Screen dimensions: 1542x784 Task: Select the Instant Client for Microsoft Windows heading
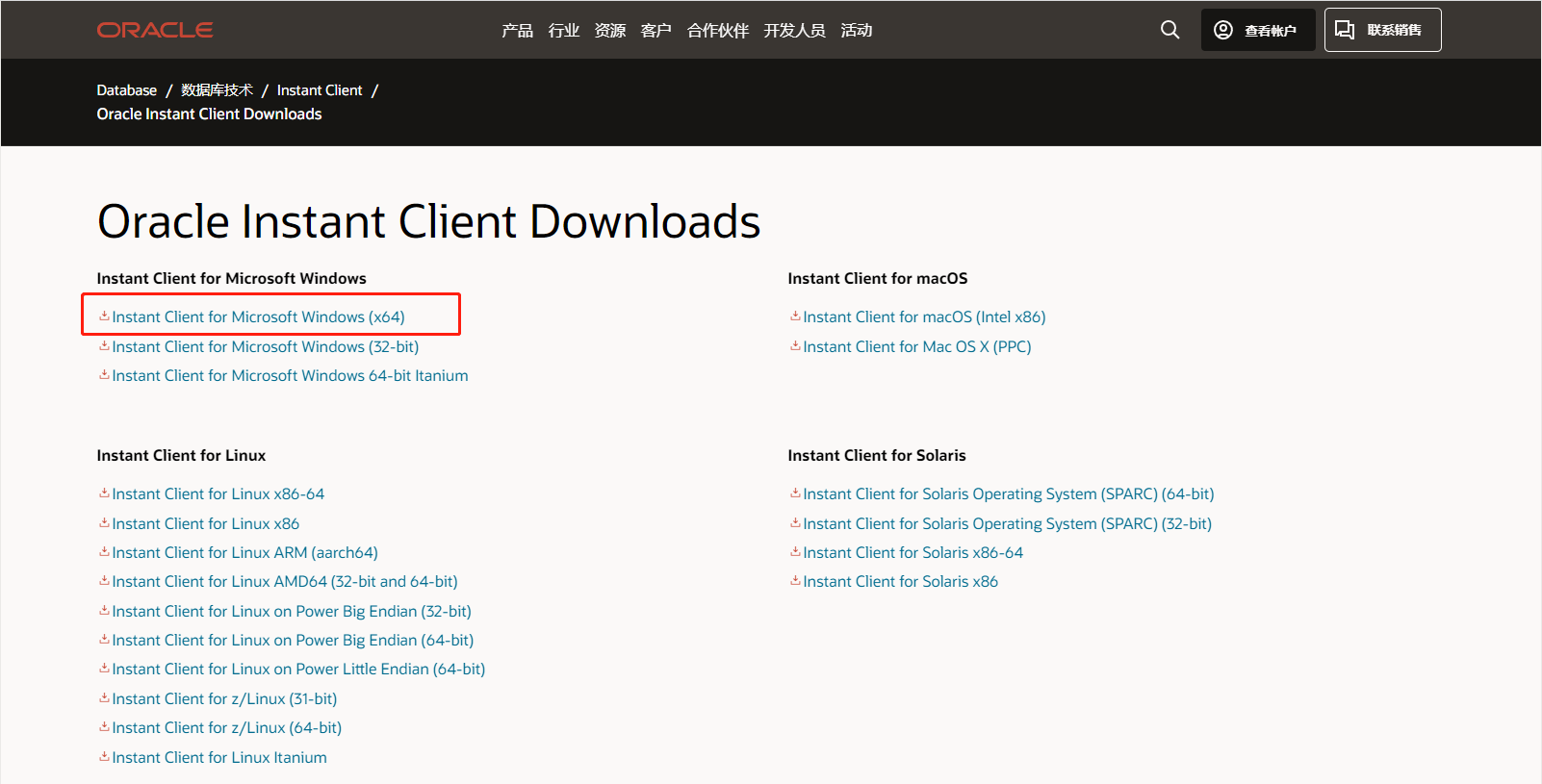pyautogui.click(x=231, y=278)
